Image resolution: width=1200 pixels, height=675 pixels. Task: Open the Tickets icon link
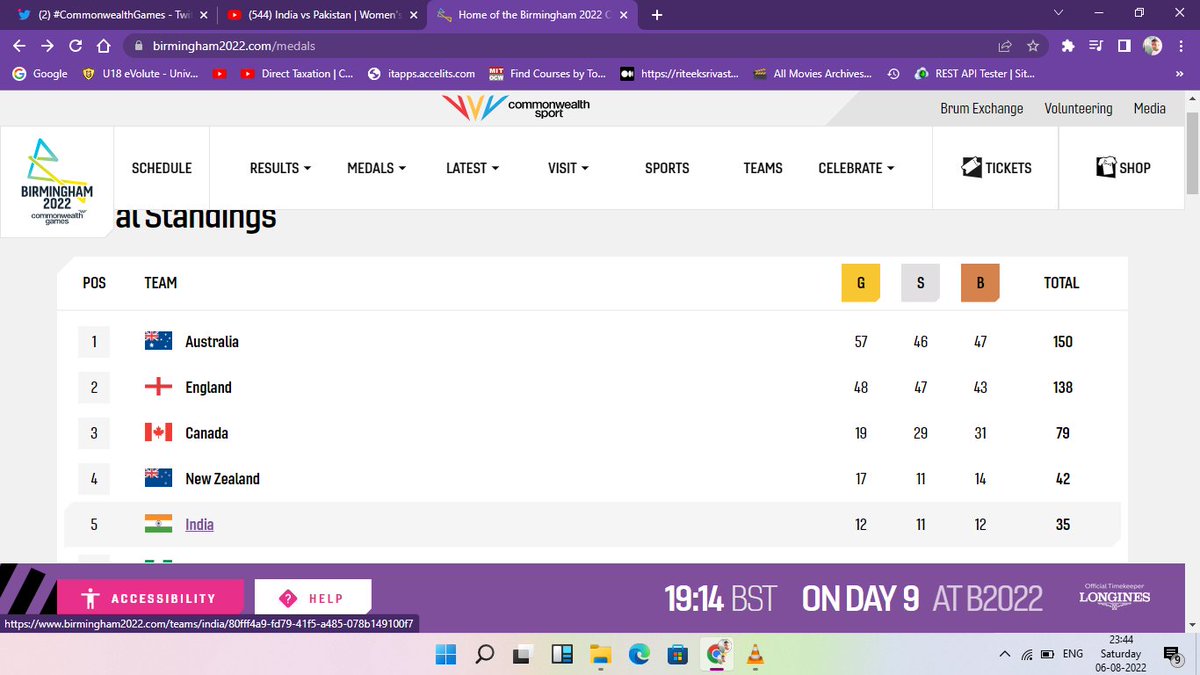[x=995, y=168]
